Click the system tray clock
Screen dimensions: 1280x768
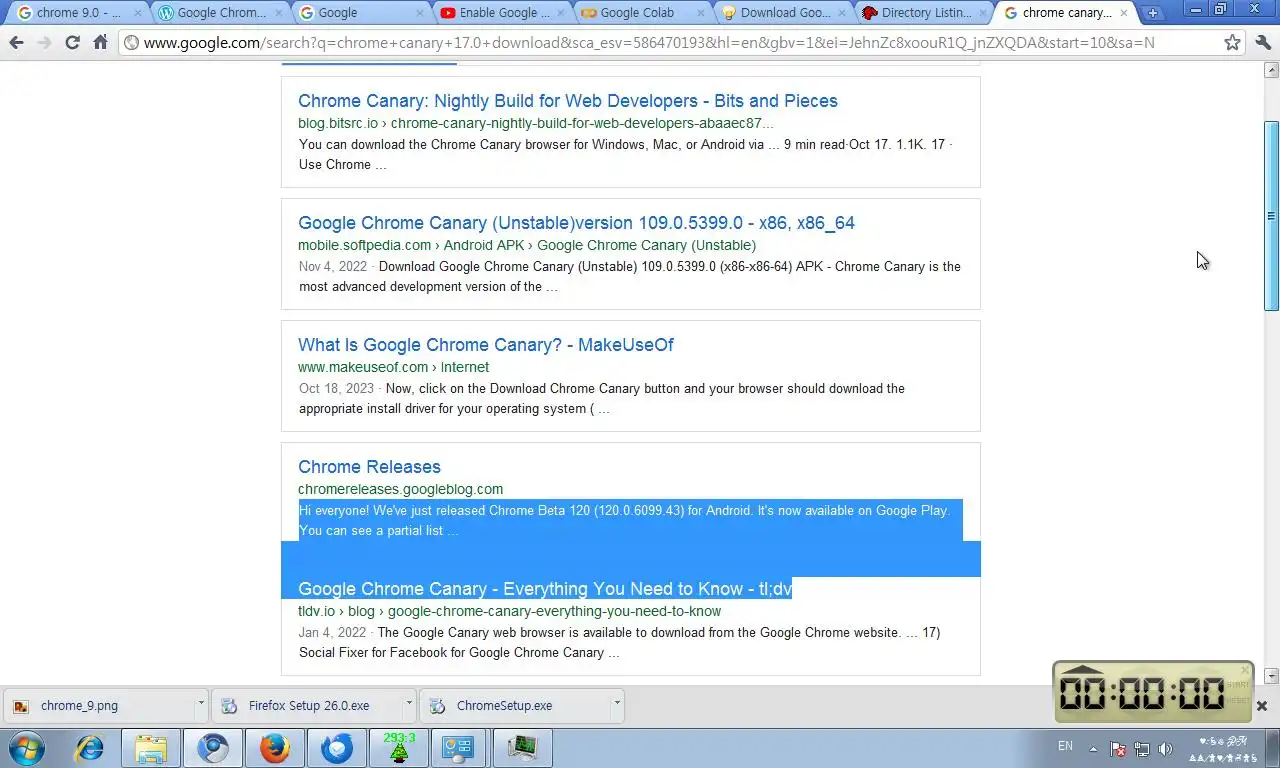(1224, 748)
